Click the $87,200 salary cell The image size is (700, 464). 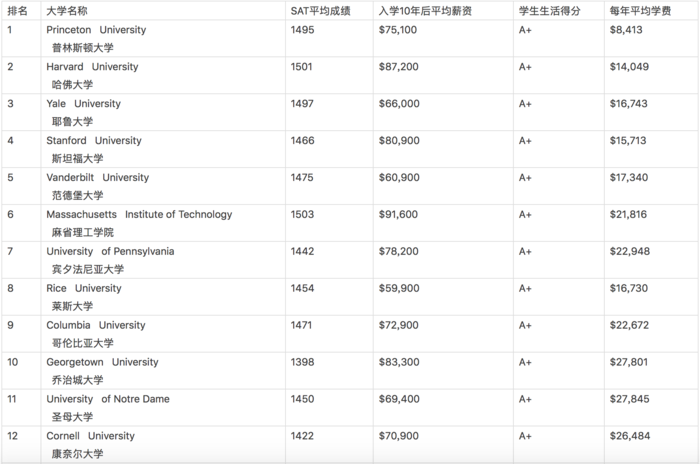tap(399, 67)
